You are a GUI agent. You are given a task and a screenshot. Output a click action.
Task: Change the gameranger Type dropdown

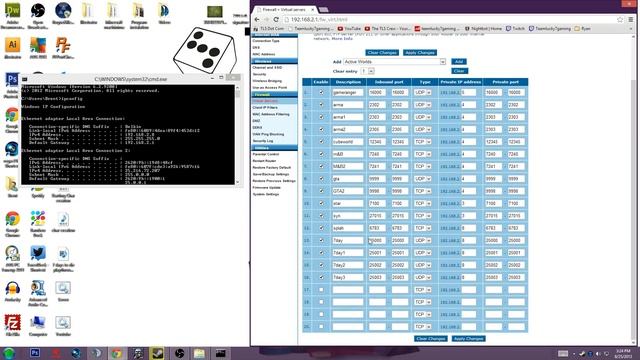click(x=422, y=93)
